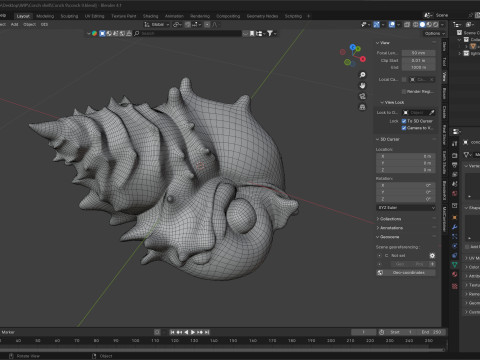
Task: Open object visibility and selectability dropdown
Action: pyautogui.click(x=366, y=24)
